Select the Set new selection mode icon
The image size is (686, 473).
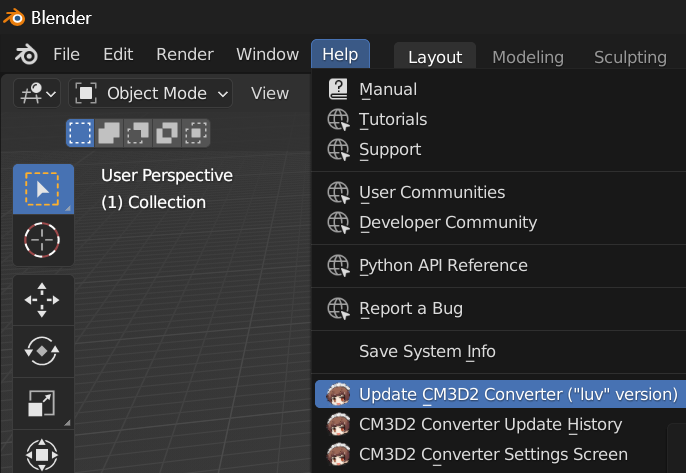click(x=80, y=133)
